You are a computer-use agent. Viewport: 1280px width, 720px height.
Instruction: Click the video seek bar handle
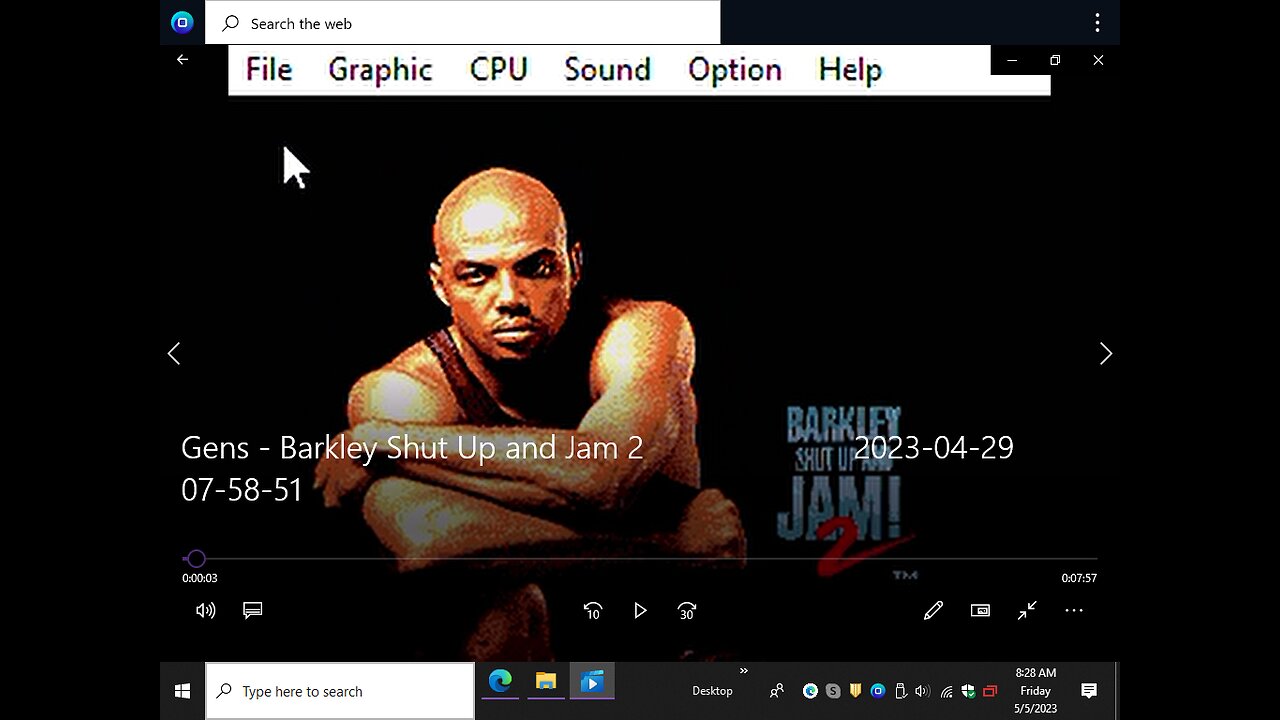196,559
